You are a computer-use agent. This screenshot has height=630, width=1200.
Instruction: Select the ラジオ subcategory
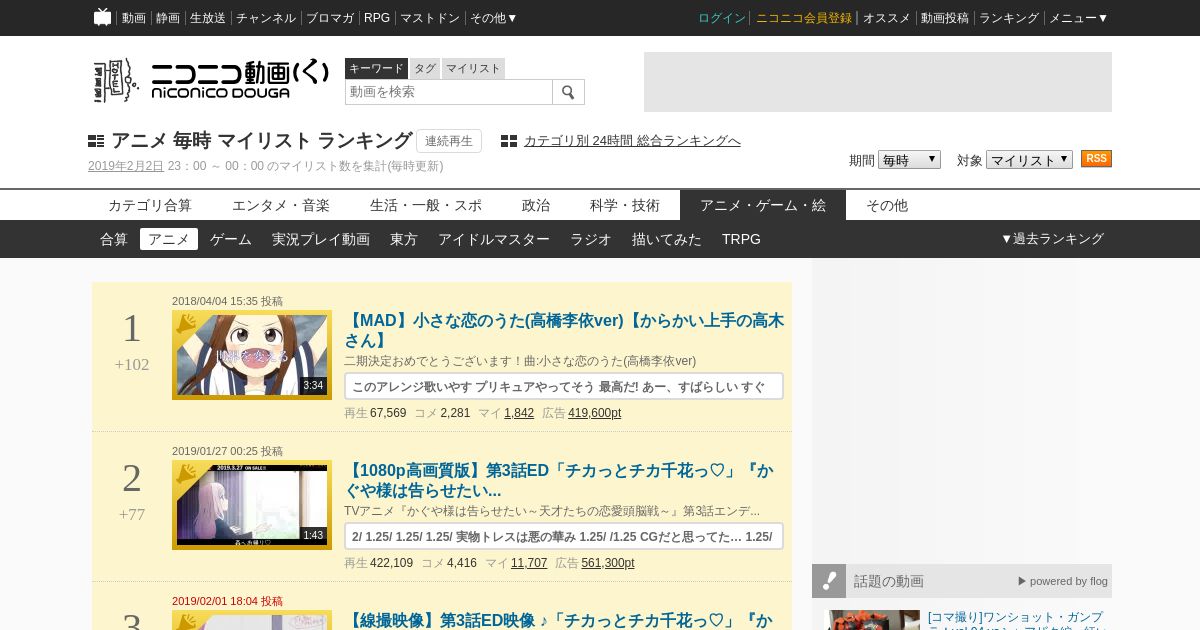click(x=591, y=239)
